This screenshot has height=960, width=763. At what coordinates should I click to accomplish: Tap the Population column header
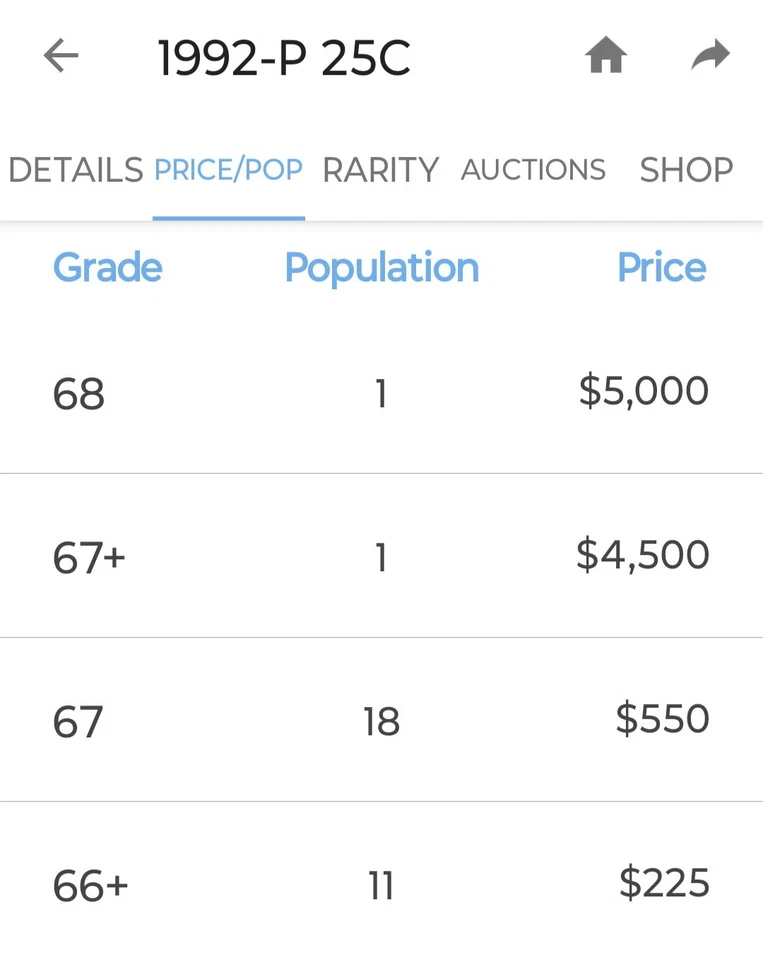381,268
